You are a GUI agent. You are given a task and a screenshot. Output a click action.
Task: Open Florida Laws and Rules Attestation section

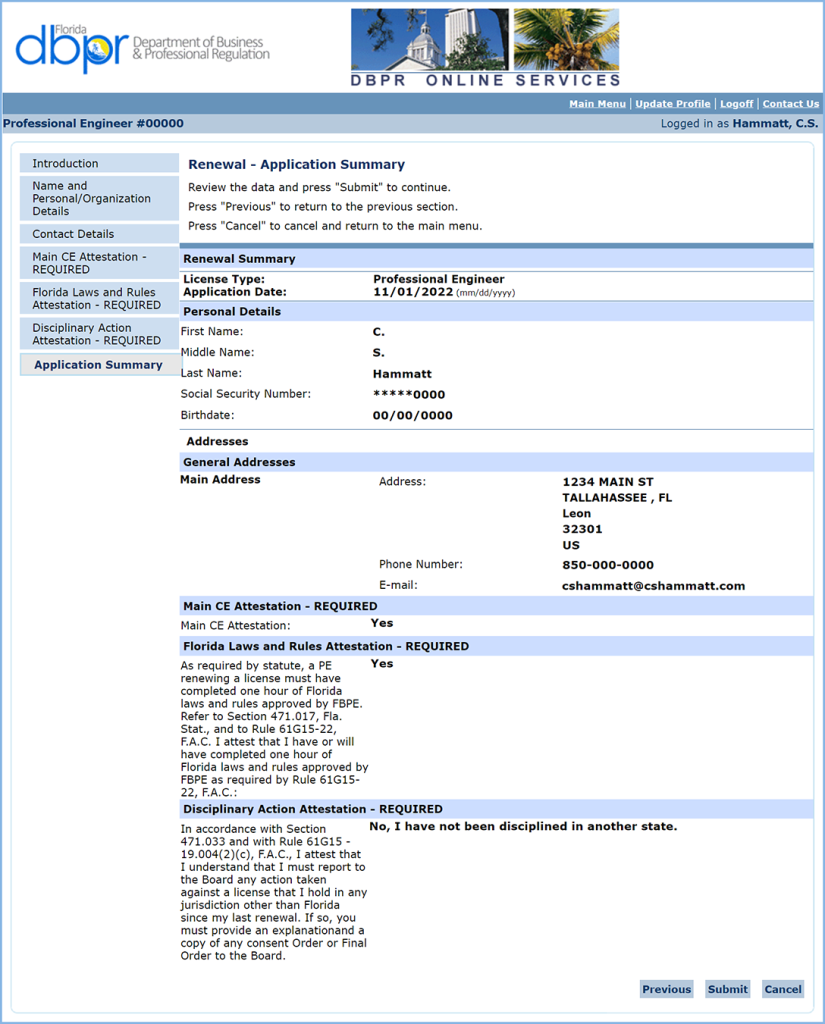(x=99, y=298)
